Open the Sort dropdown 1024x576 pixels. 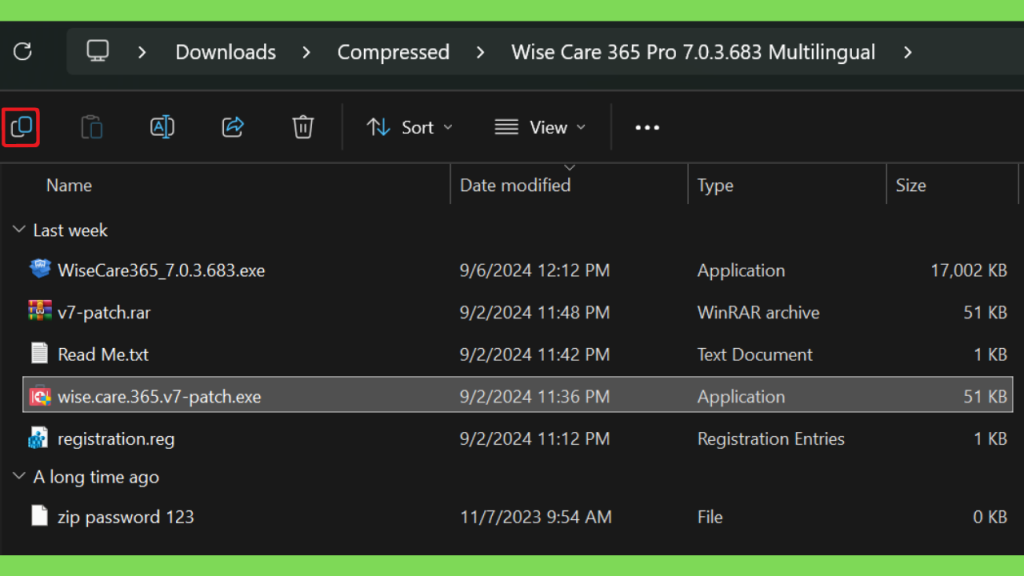409,127
